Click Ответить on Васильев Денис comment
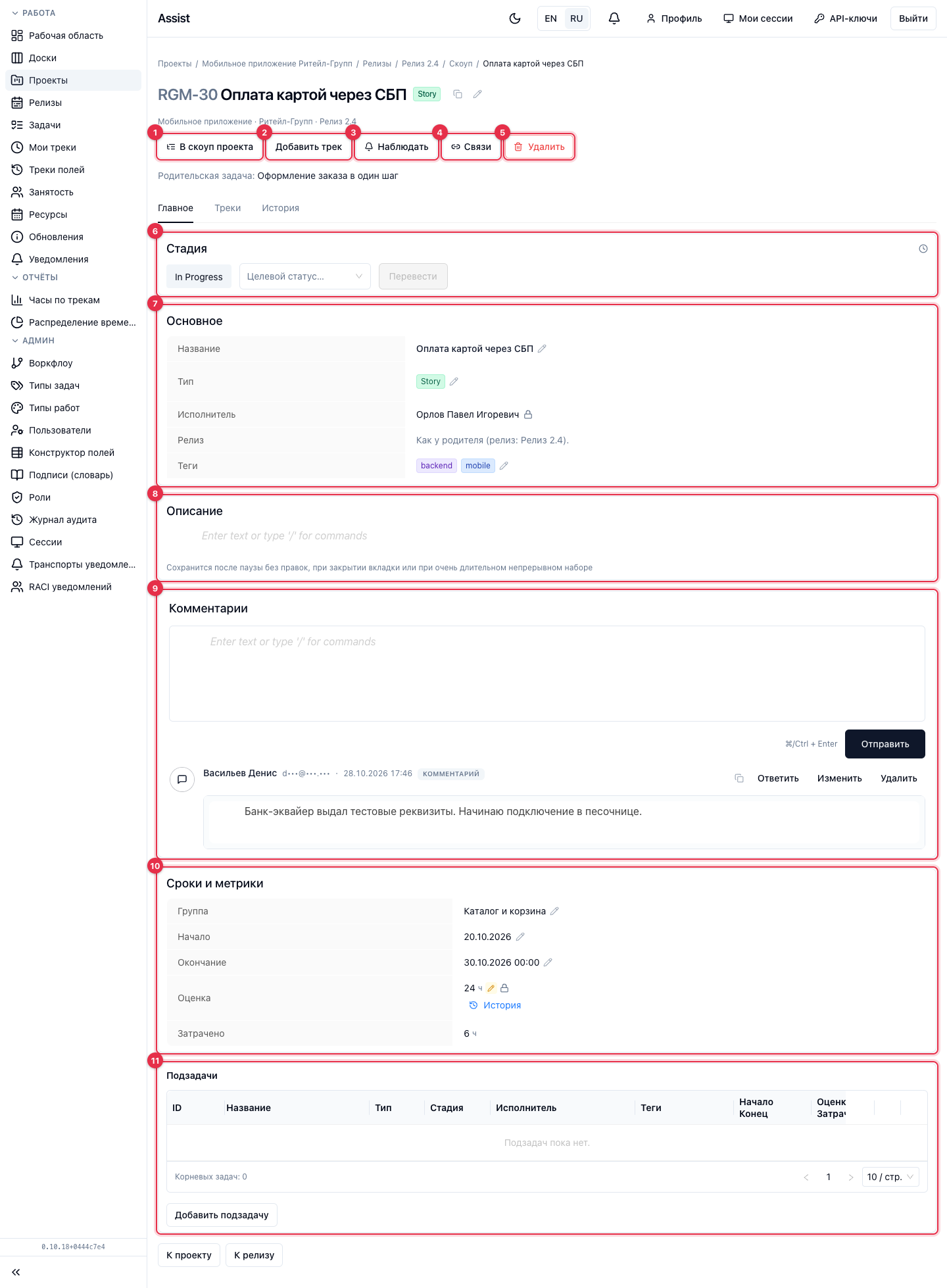The height and width of the screenshot is (1288, 947). click(x=778, y=778)
